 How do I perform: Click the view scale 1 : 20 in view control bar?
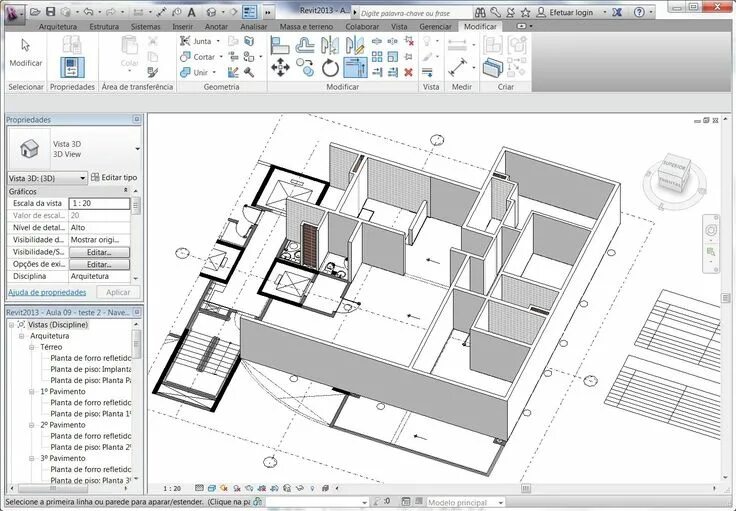coord(172,488)
